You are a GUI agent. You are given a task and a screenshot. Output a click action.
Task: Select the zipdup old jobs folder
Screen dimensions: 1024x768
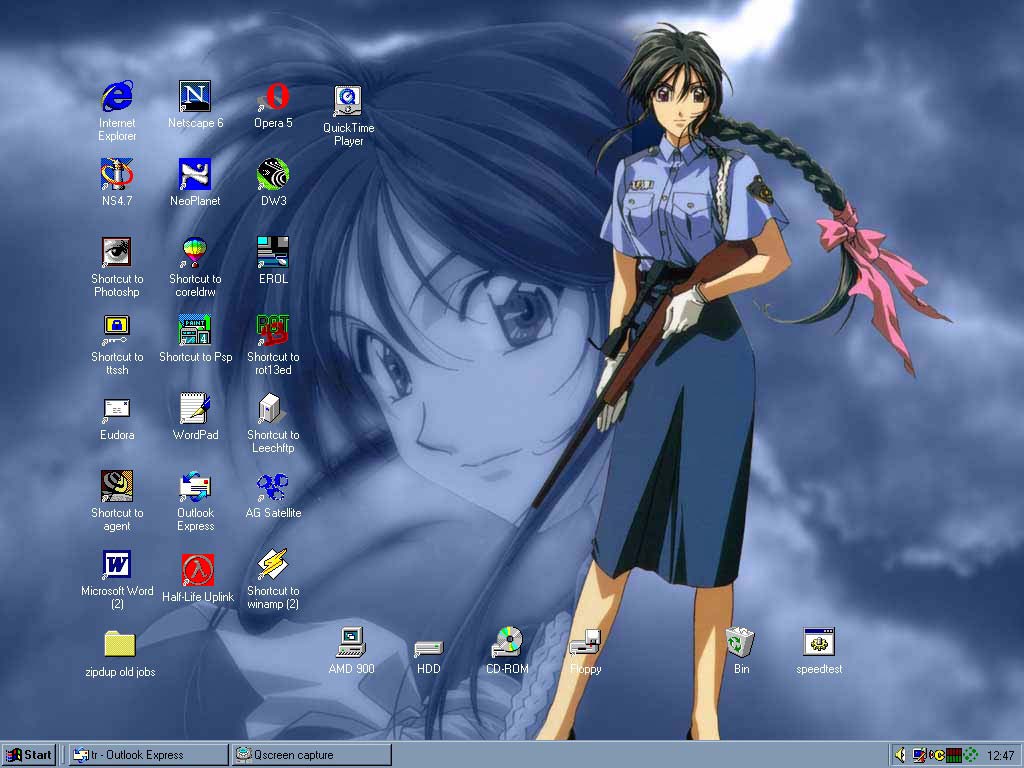119,643
